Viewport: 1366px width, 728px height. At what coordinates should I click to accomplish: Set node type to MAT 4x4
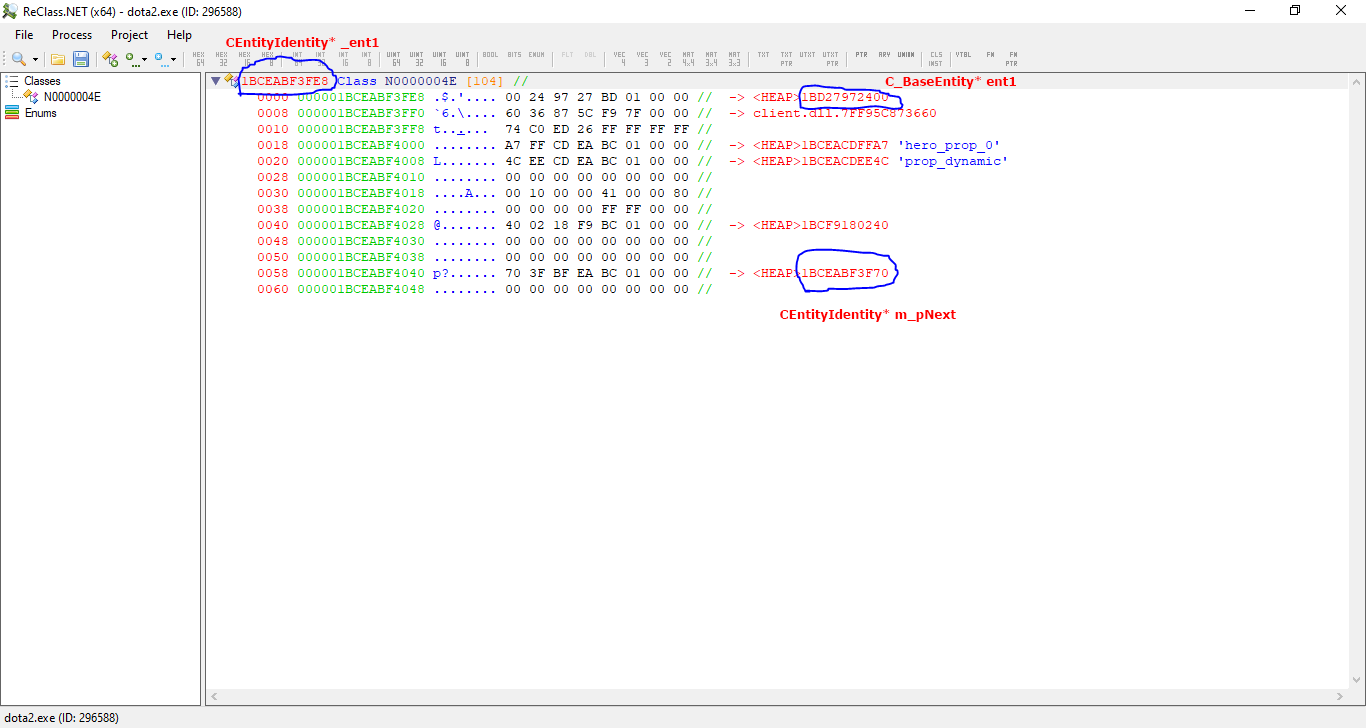click(688, 59)
